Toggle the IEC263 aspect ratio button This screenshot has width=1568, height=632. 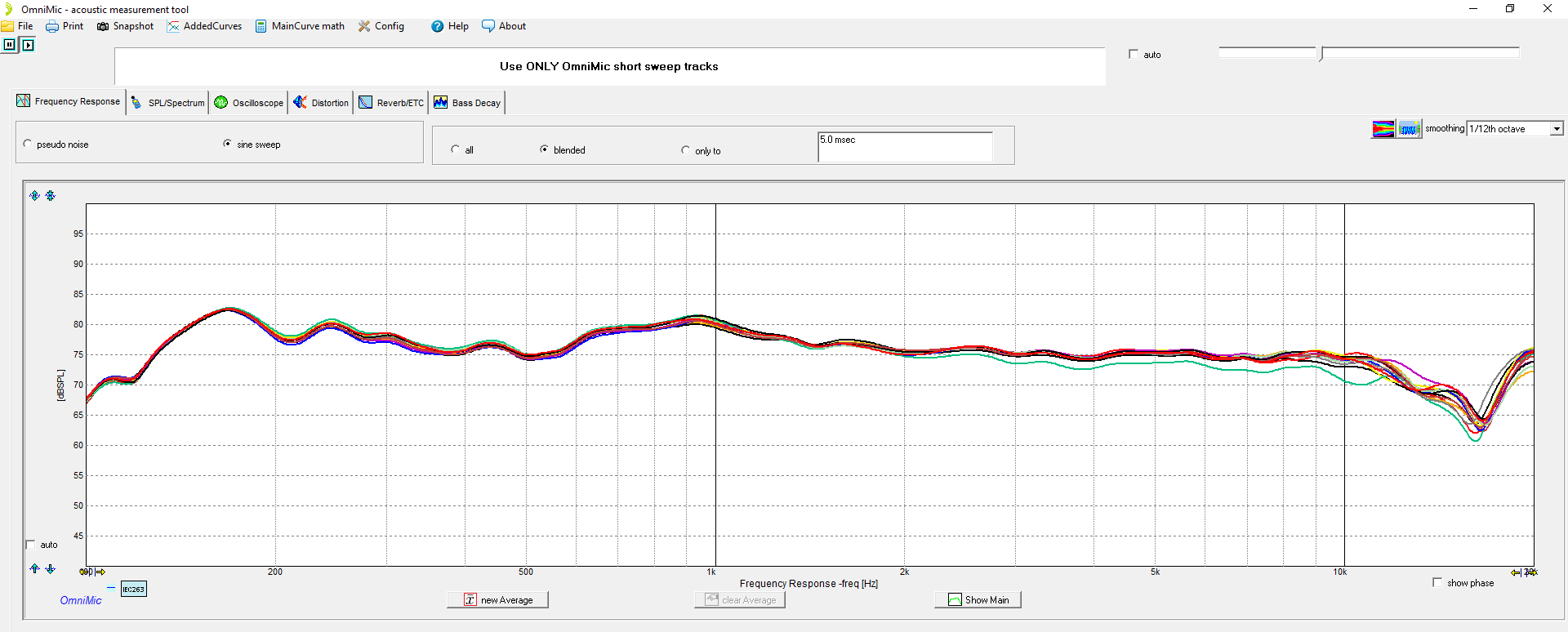click(x=133, y=589)
